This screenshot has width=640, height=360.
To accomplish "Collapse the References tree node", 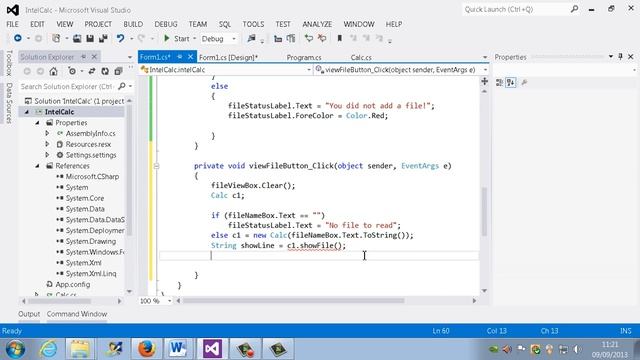I will [38, 166].
